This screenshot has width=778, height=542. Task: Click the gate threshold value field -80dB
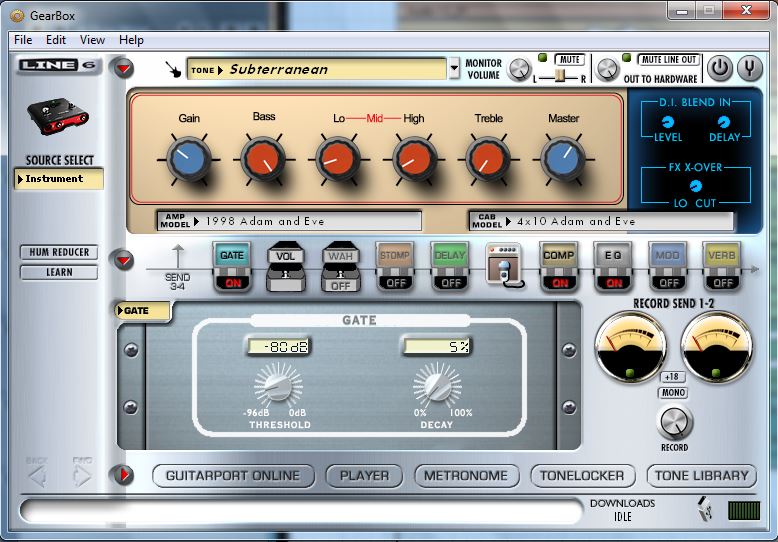point(278,346)
